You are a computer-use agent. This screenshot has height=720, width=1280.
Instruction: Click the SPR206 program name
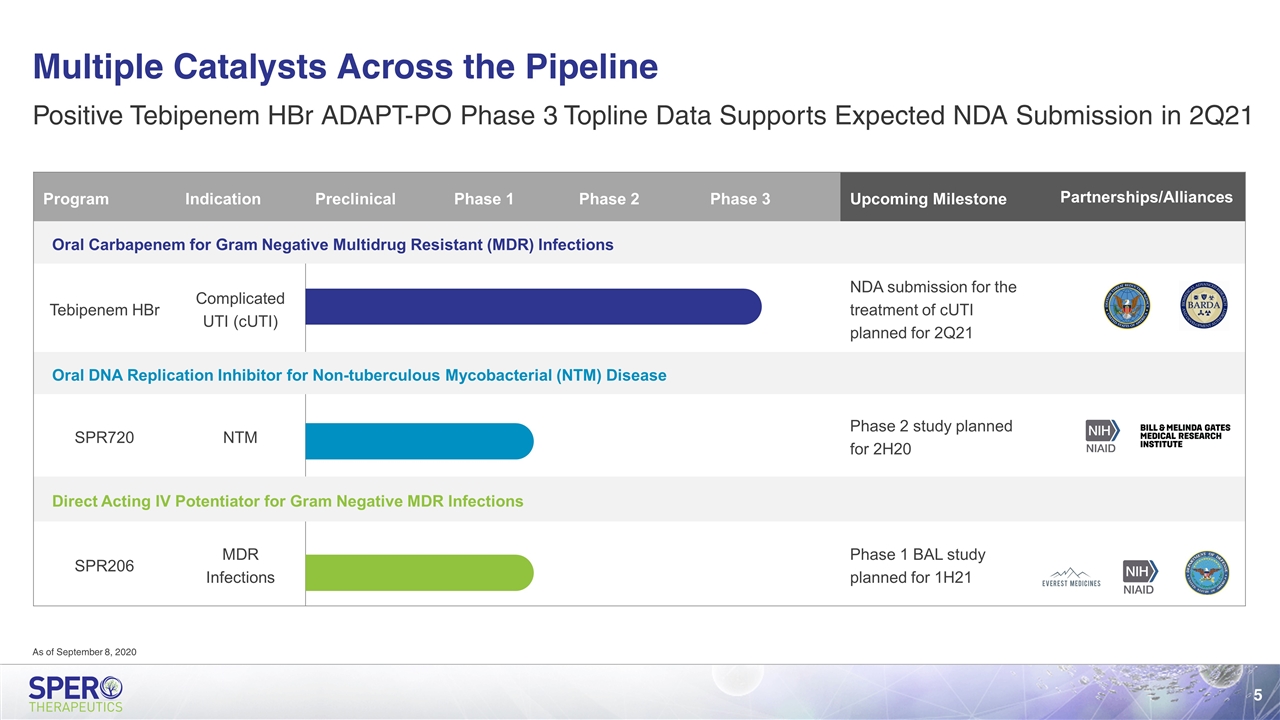pos(105,565)
